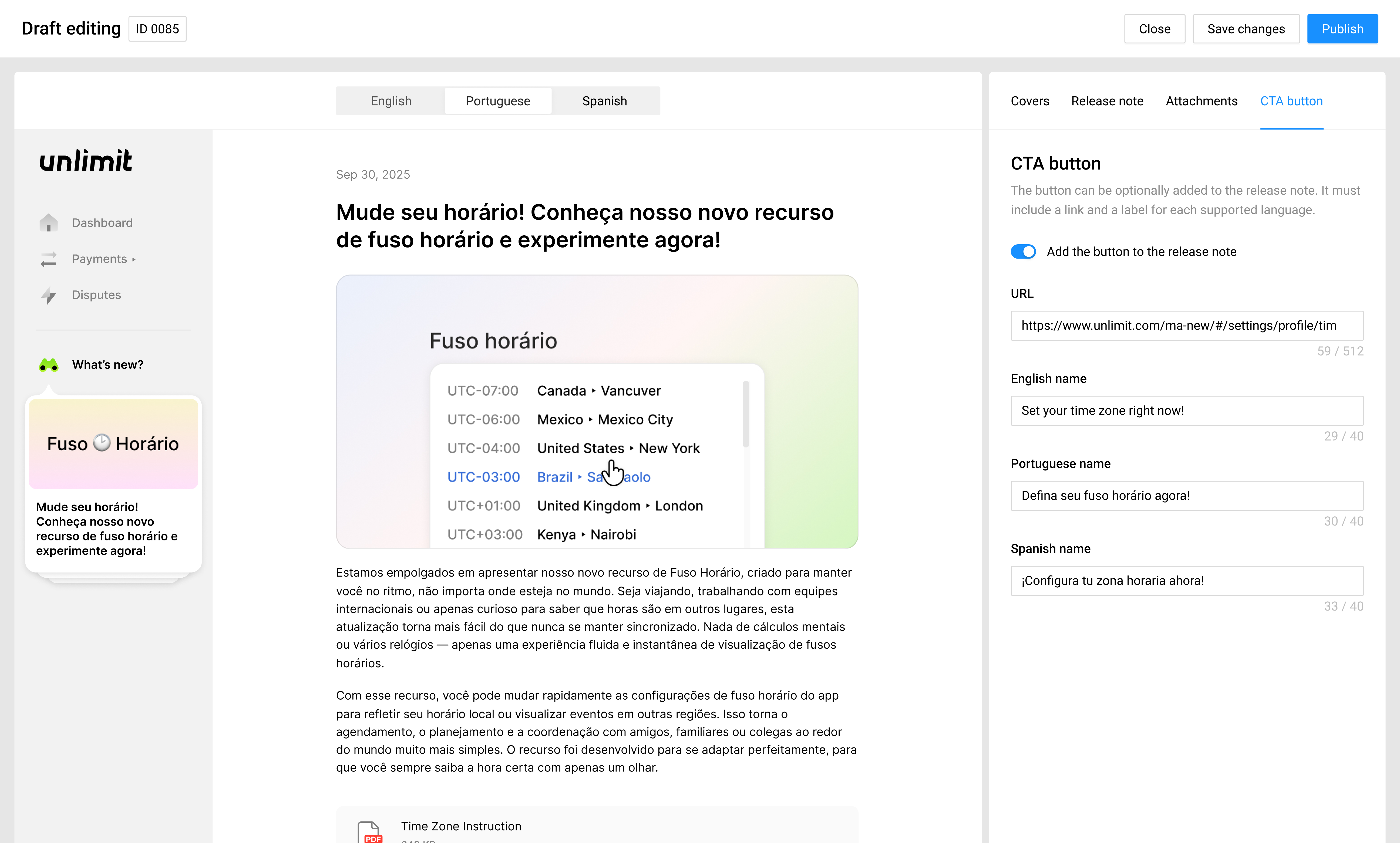Screen dimensions: 1400x843
Task: Publish the draft
Action: [1343, 29]
